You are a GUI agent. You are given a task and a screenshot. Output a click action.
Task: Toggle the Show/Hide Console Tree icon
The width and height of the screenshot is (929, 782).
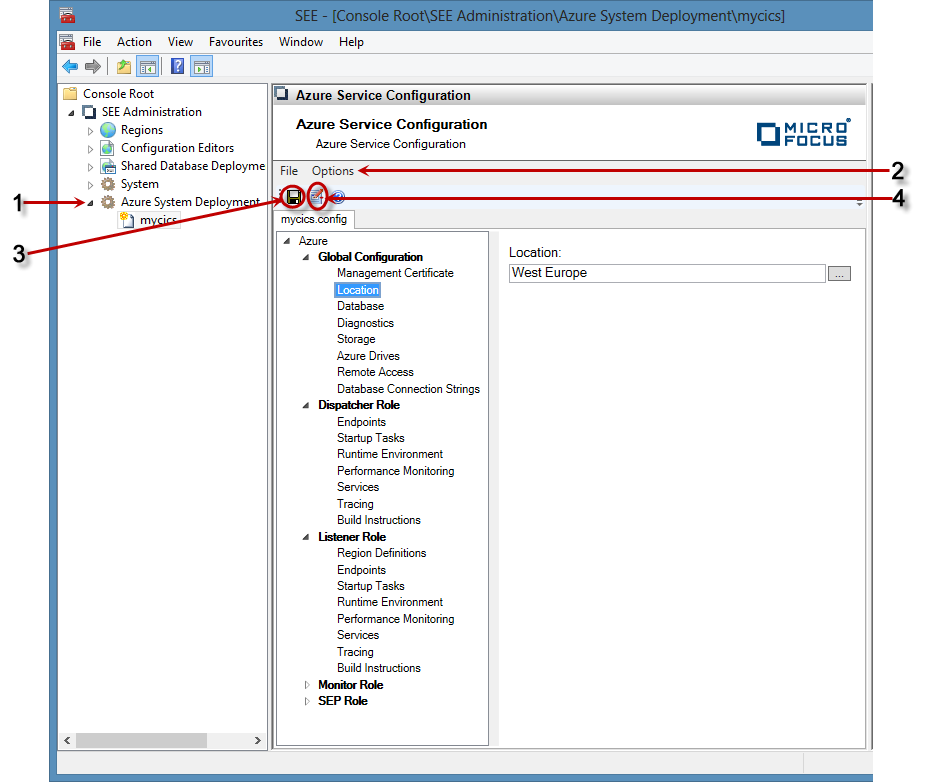(x=148, y=67)
